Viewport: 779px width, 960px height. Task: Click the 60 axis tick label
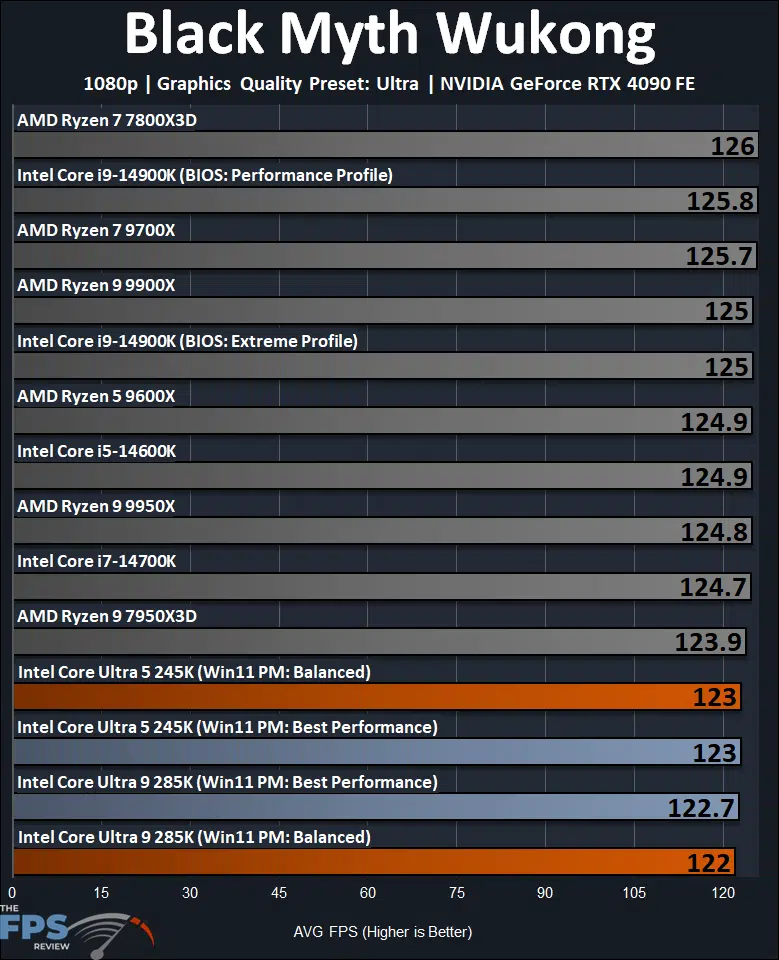click(x=367, y=893)
